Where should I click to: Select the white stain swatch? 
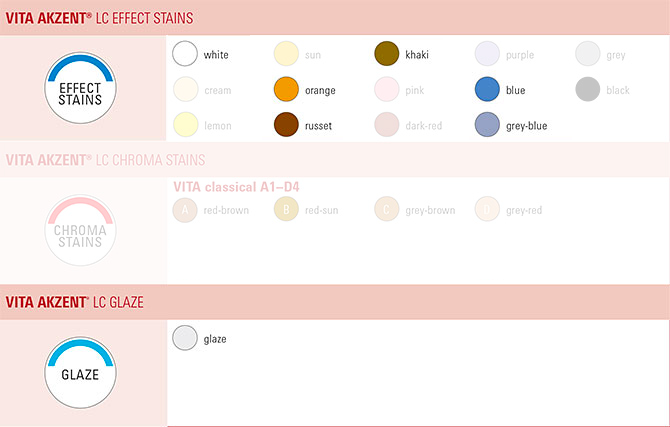[x=185, y=54]
